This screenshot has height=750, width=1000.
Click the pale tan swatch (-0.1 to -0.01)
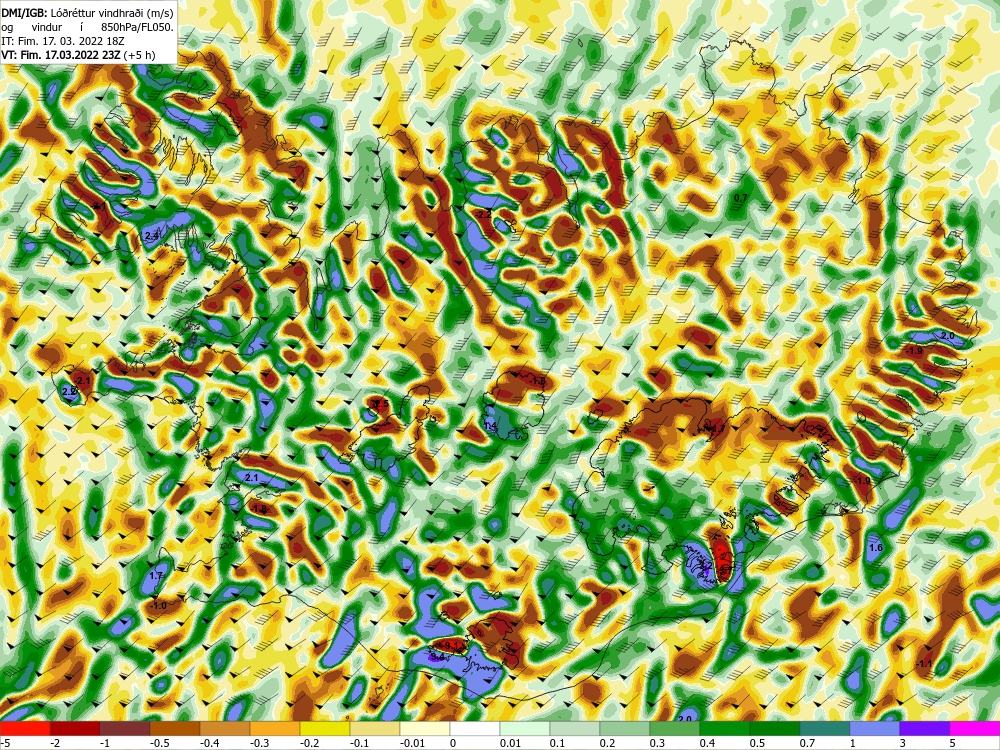[x=375, y=728]
